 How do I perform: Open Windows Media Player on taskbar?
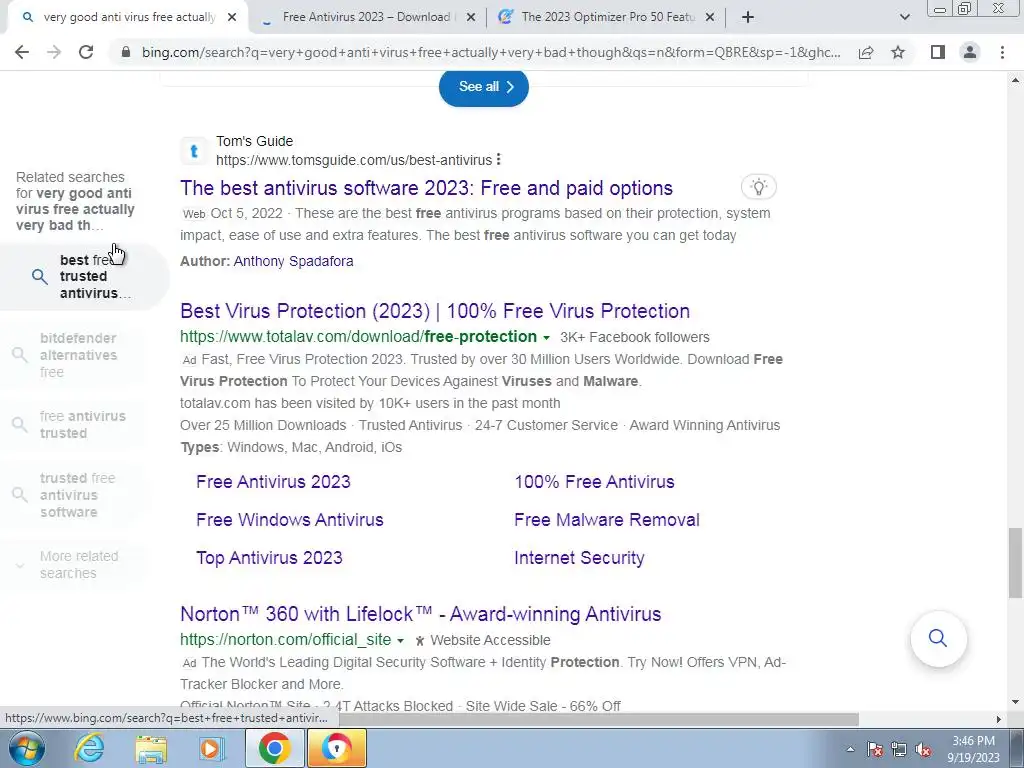[212, 748]
